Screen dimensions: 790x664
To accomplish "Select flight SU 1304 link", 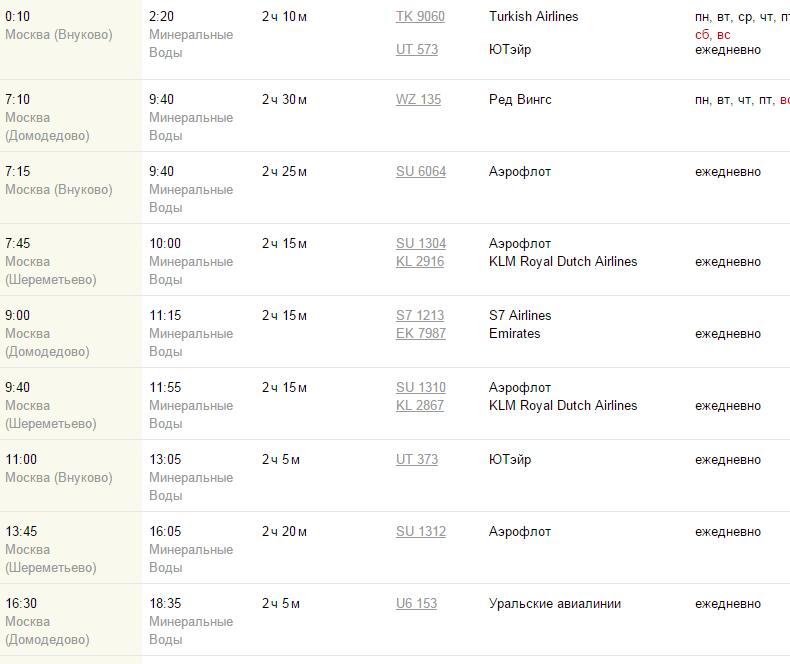I will pos(421,243).
